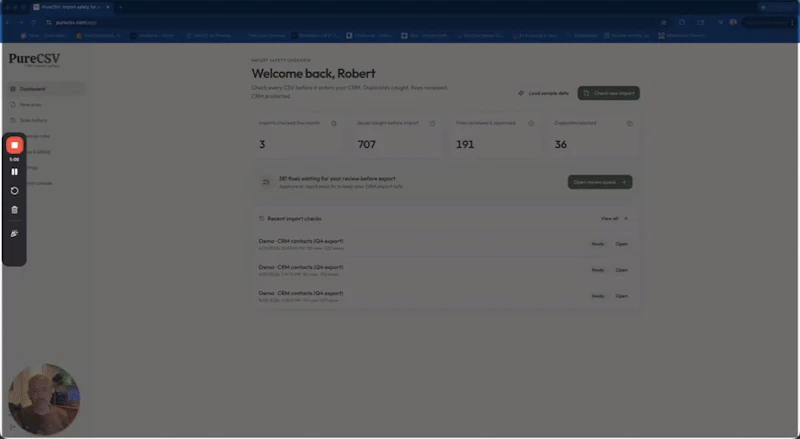Stop the screen recording with the red button

pyautogui.click(x=14, y=145)
